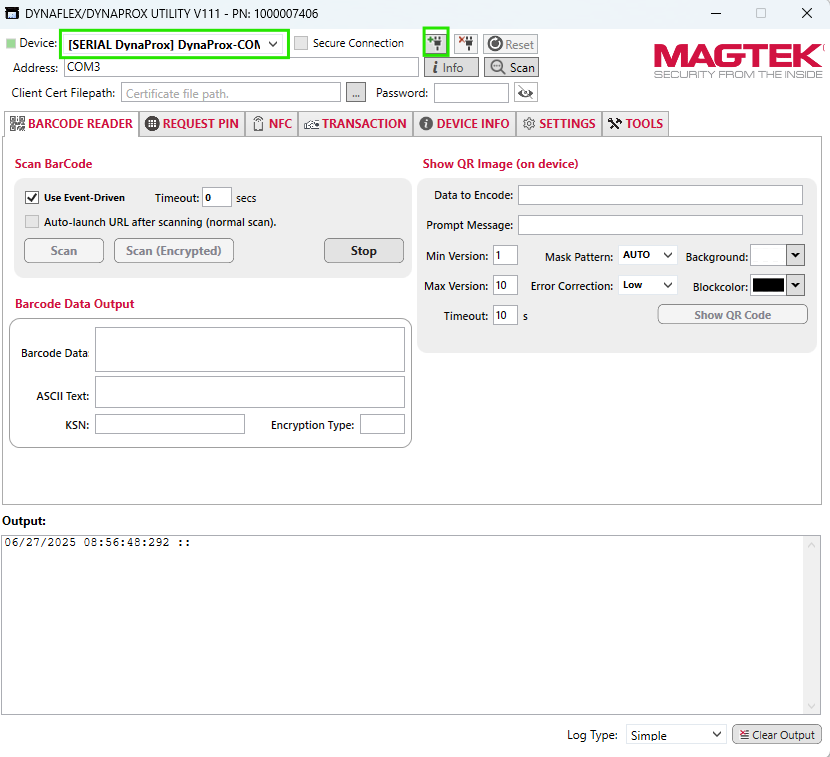Open the NFC tab

tap(272, 124)
